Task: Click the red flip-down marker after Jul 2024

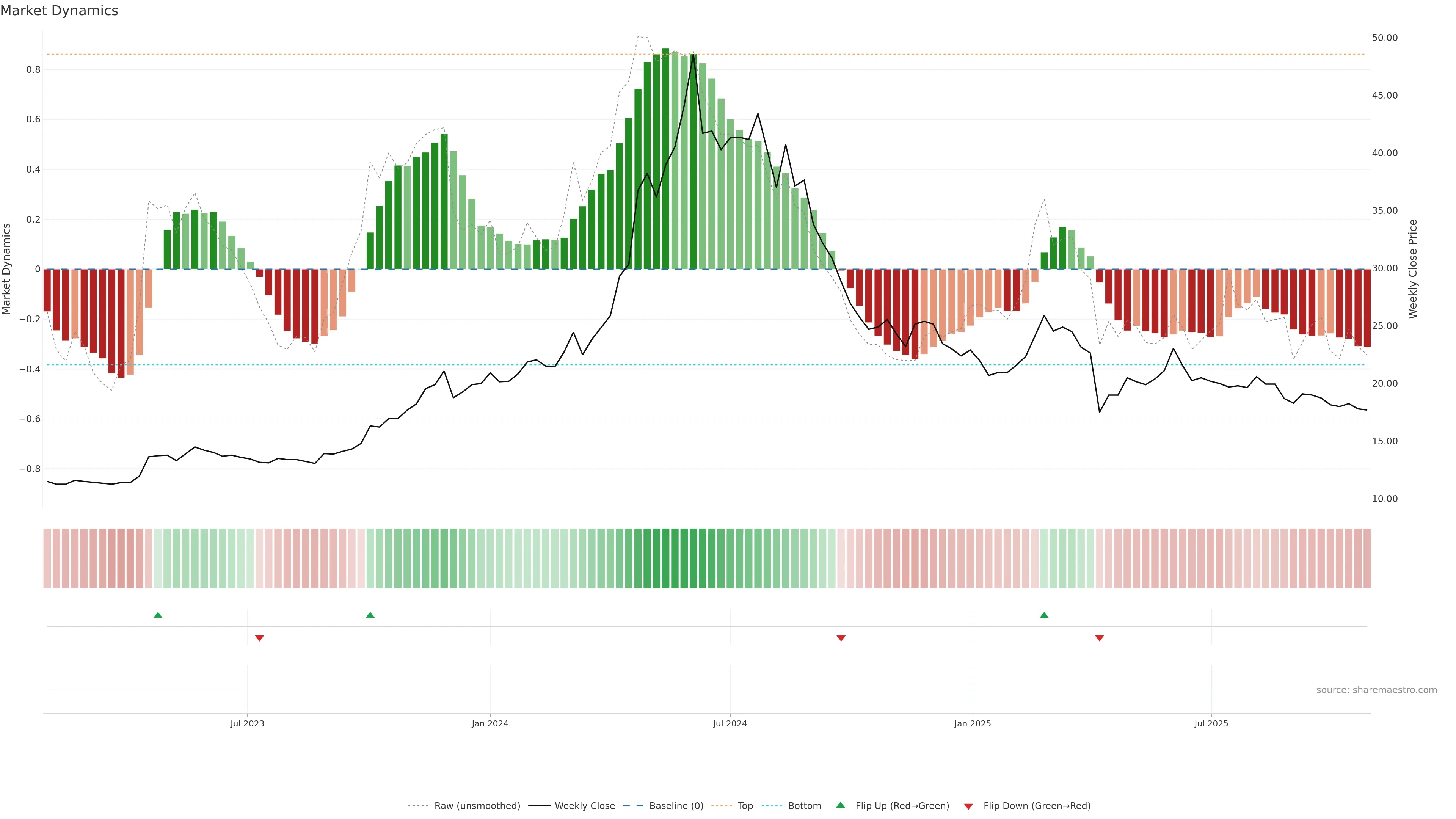Action: click(x=841, y=638)
